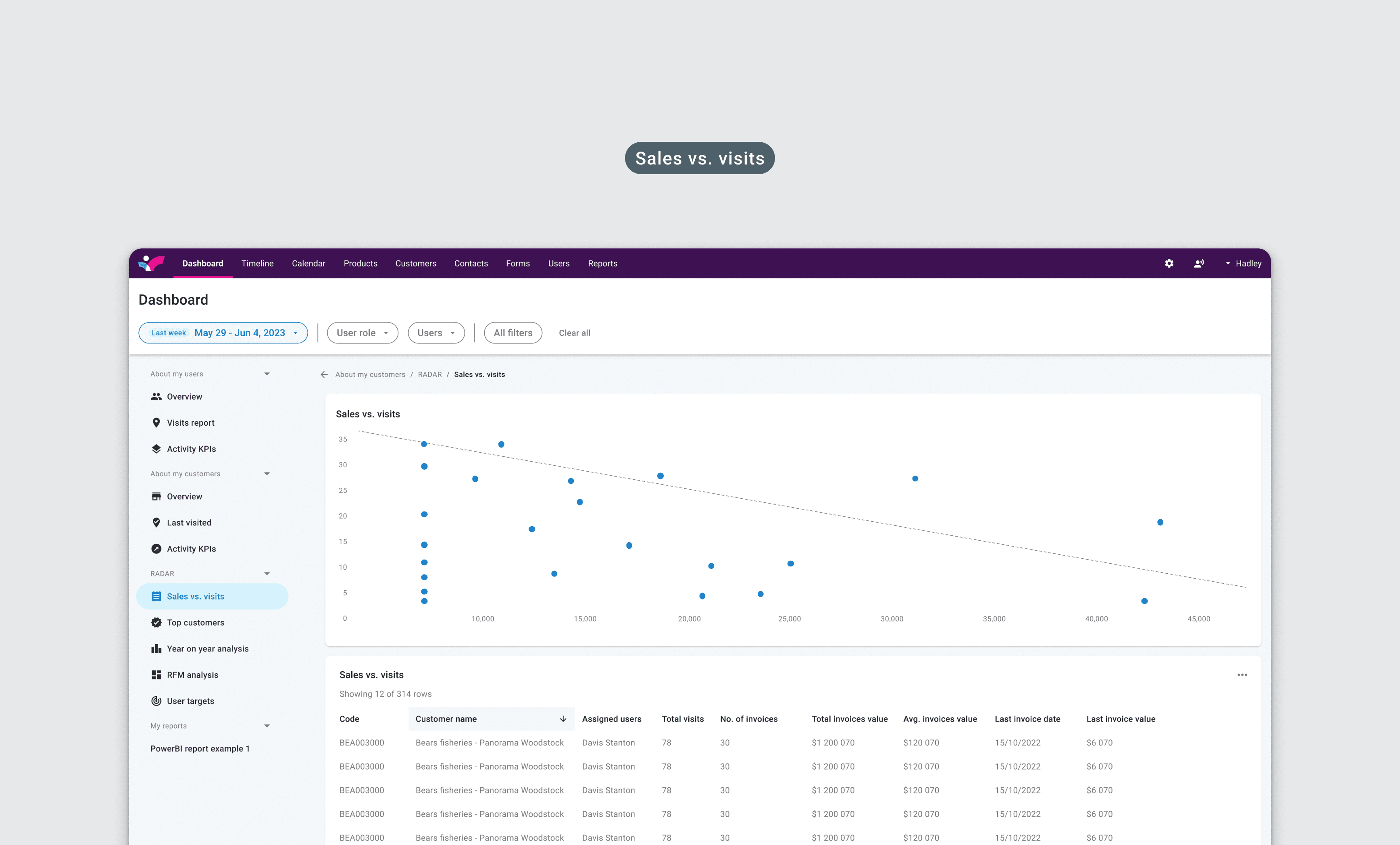Click the user voice icon beside Hadley
The image size is (1400, 845).
(1199, 263)
